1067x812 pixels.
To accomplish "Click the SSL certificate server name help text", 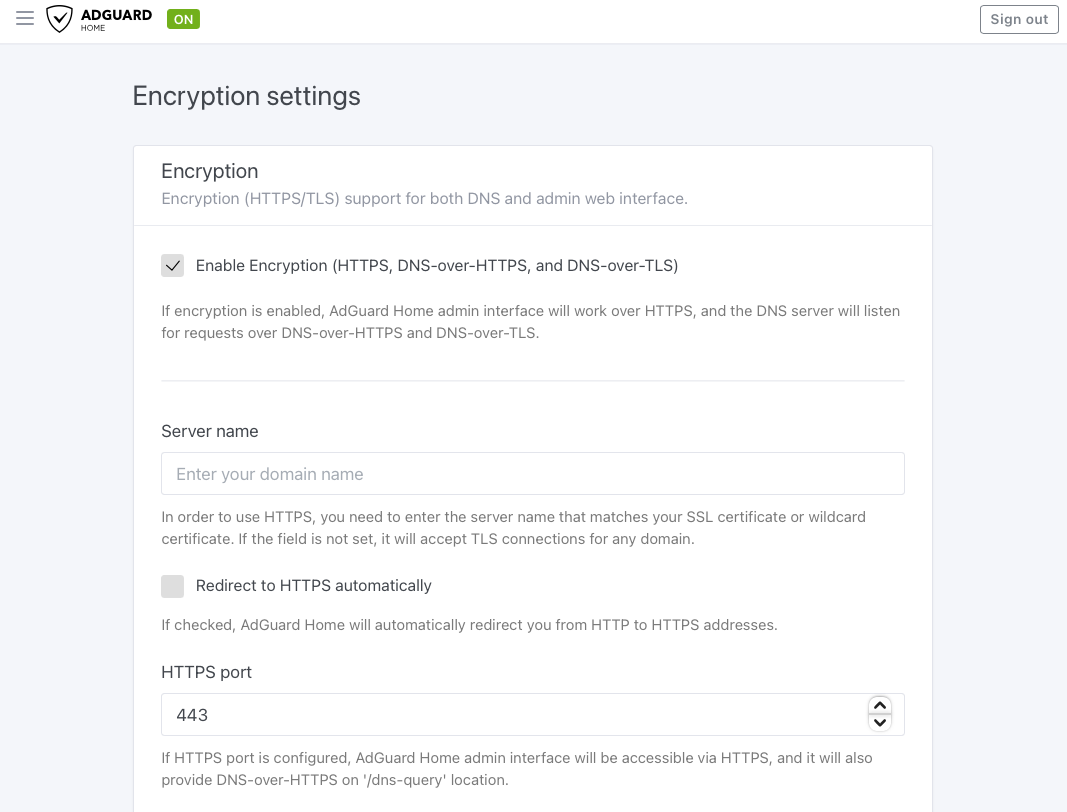I will [x=513, y=528].
